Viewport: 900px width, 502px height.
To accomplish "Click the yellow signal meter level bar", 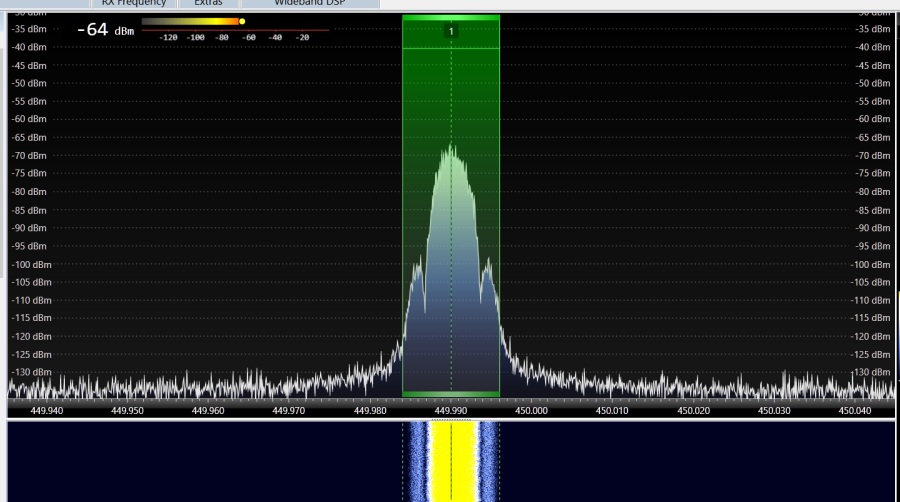I will 191,21.
